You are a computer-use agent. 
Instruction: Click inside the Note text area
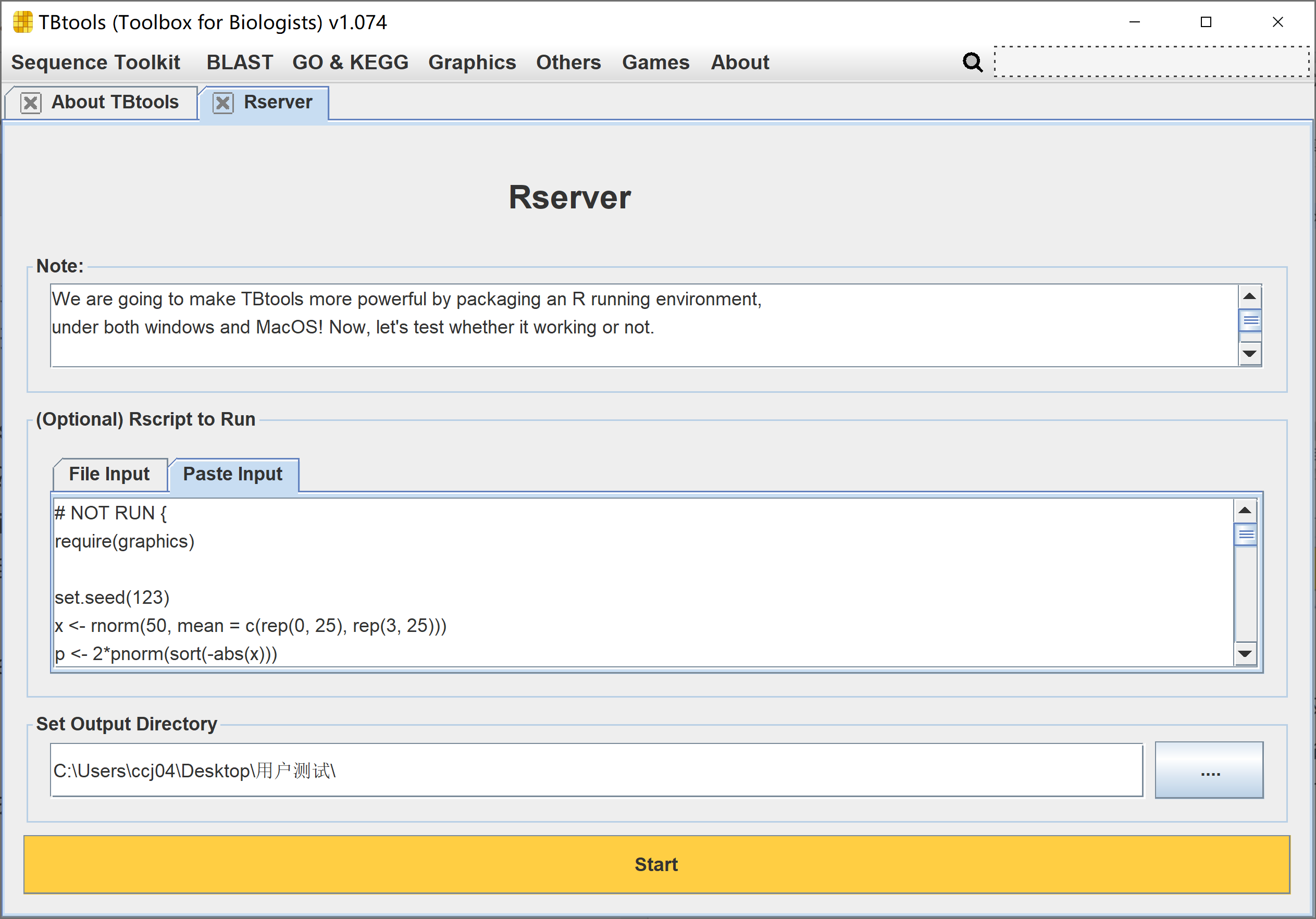(644, 325)
